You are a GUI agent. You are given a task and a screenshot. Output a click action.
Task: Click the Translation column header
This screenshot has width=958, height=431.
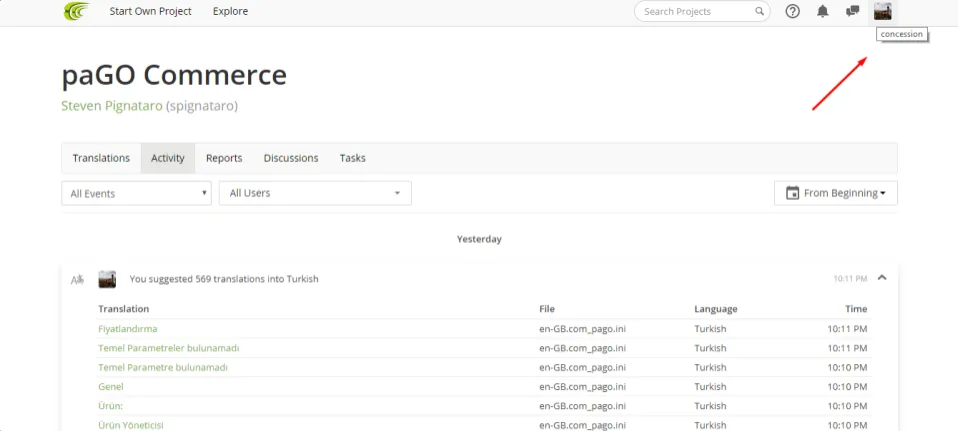pos(123,309)
